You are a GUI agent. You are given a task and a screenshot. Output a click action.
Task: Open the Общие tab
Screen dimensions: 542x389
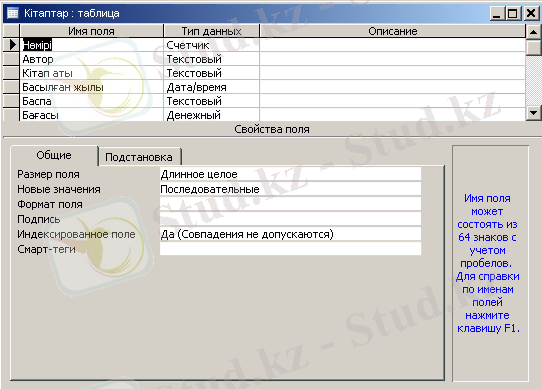[54, 155]
